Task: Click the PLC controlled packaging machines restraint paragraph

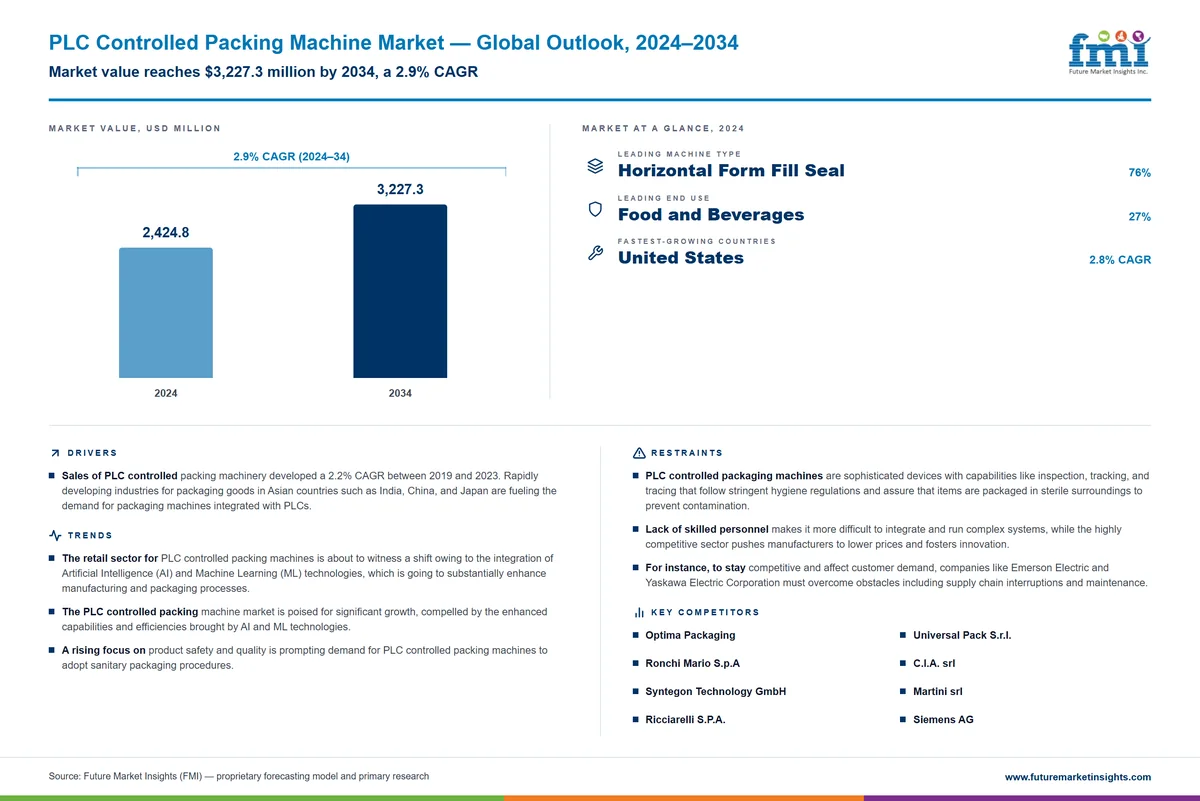Action: point(897,491)
